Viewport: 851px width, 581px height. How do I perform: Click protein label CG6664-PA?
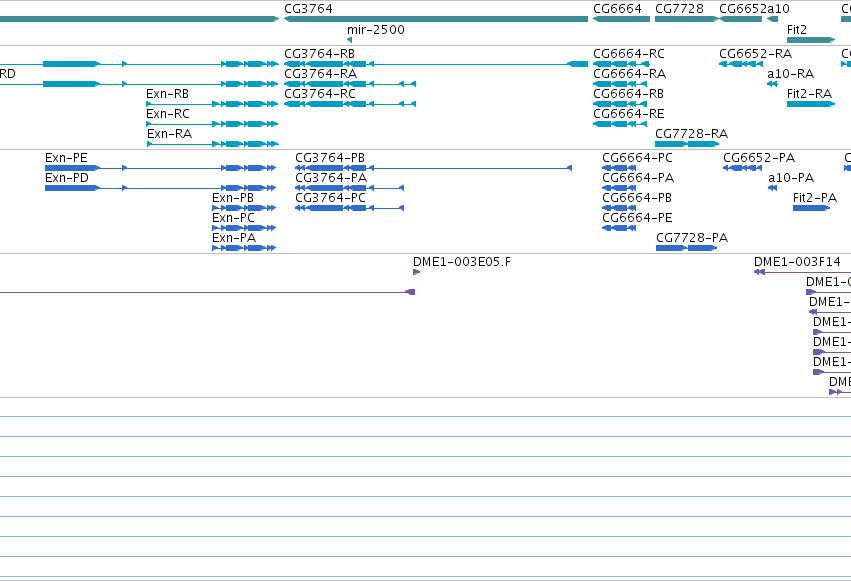click(638, 178)
